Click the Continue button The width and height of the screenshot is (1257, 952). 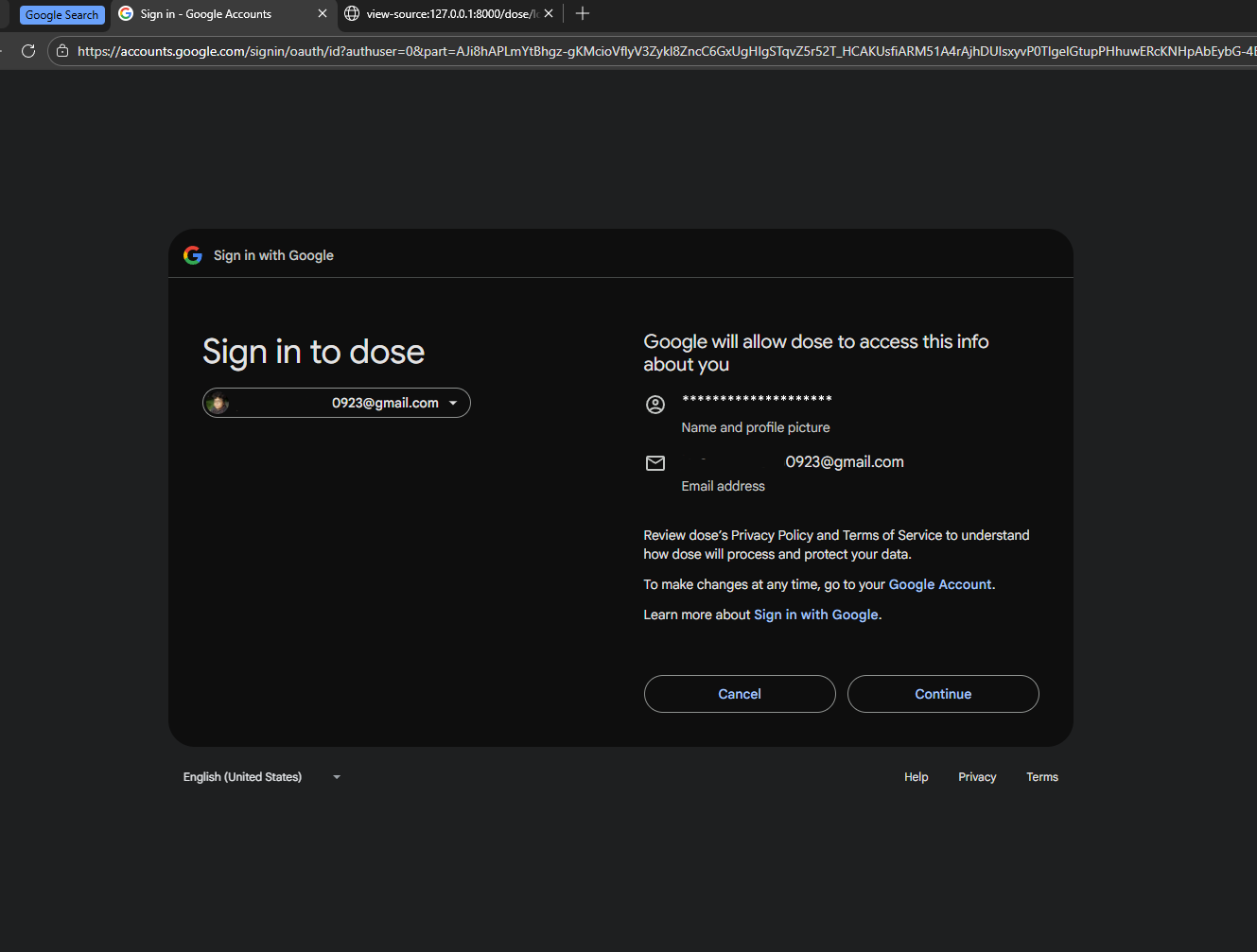coord(943,693)
